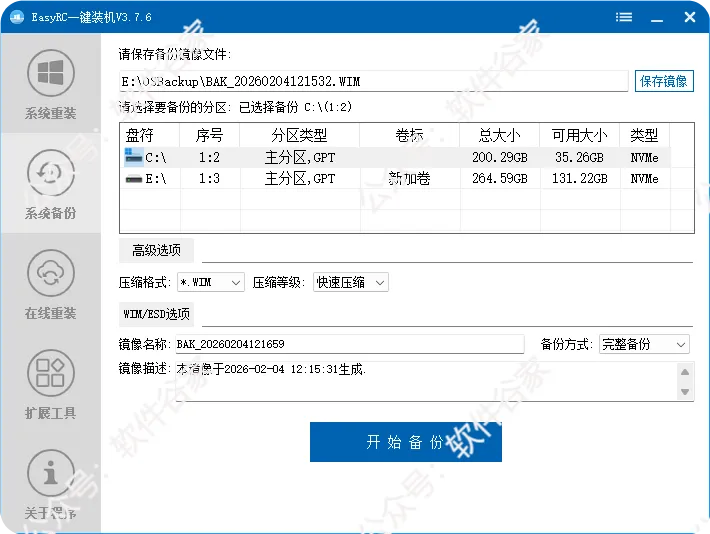Click the 新加卷 volume label cell

pos(409,178)
